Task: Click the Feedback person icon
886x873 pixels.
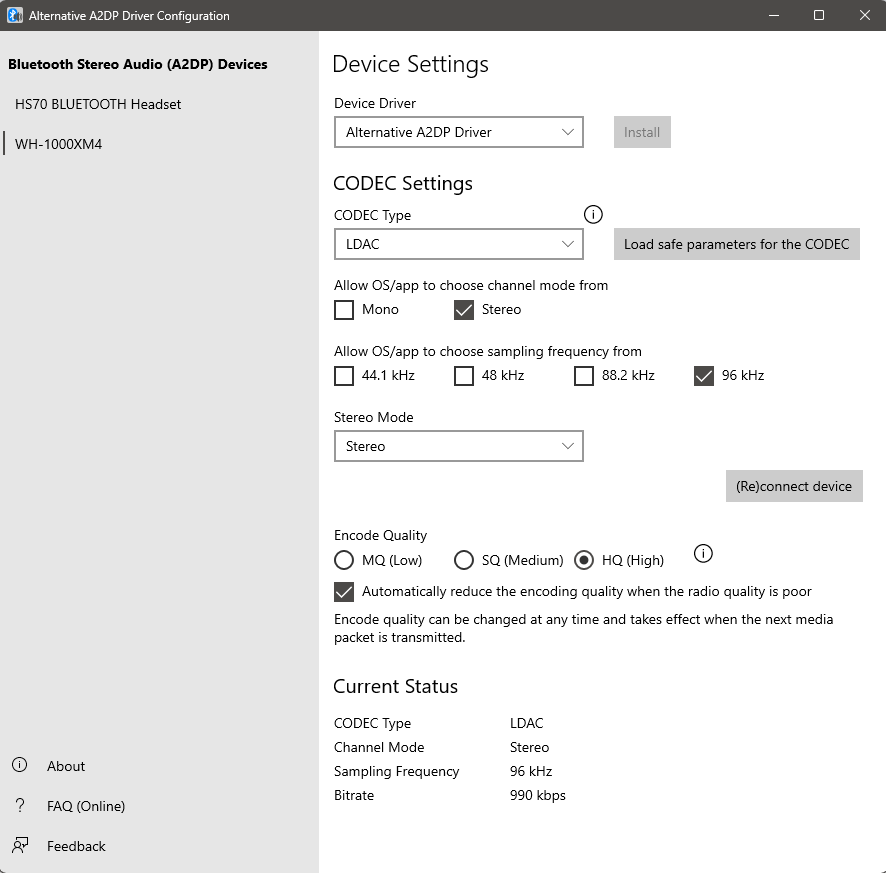Action: [19, 846]
